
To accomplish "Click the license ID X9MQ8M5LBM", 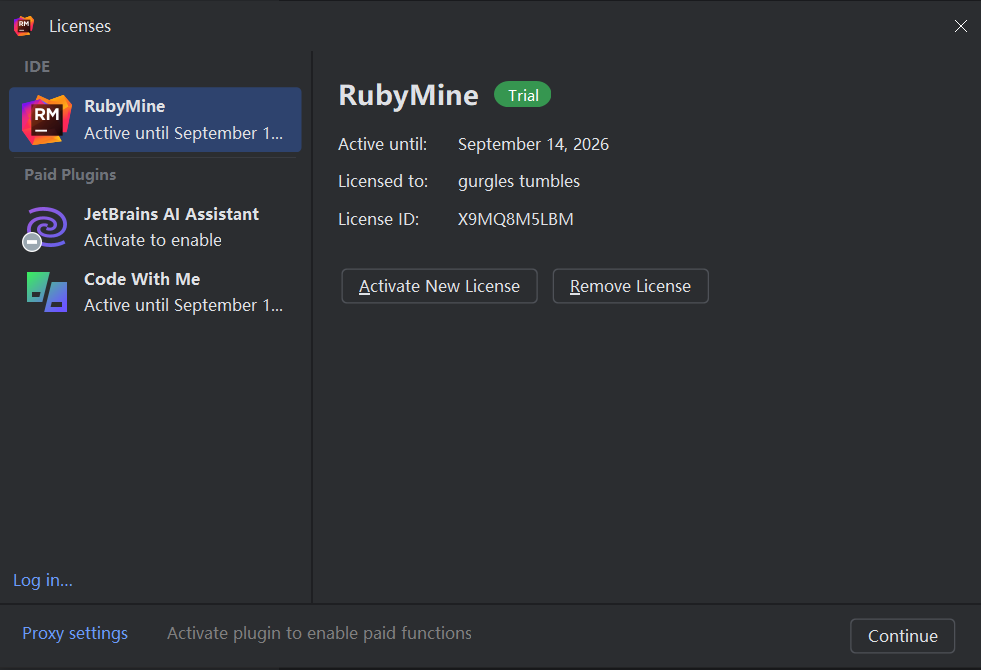I will 516,219.
